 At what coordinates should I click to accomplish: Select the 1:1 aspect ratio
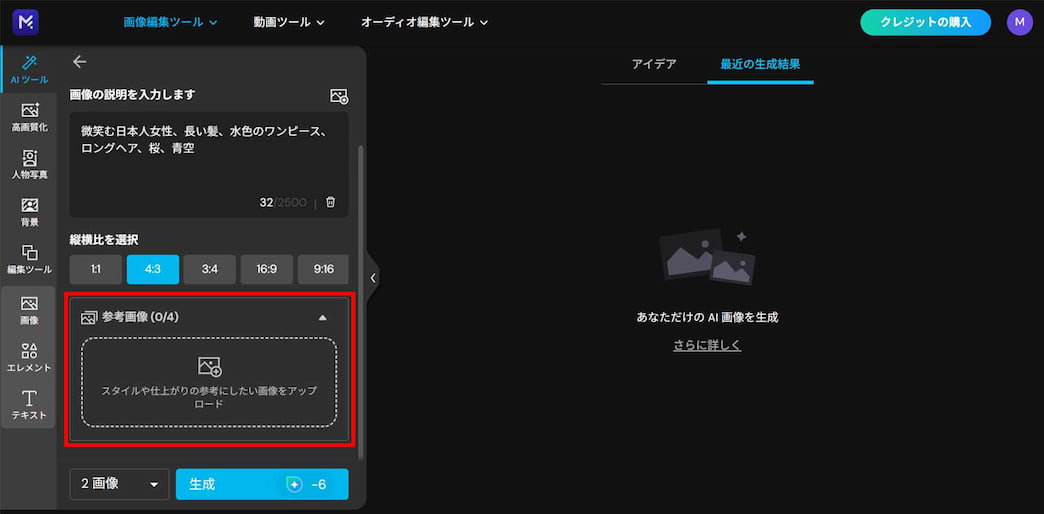[x=96, y=270]
